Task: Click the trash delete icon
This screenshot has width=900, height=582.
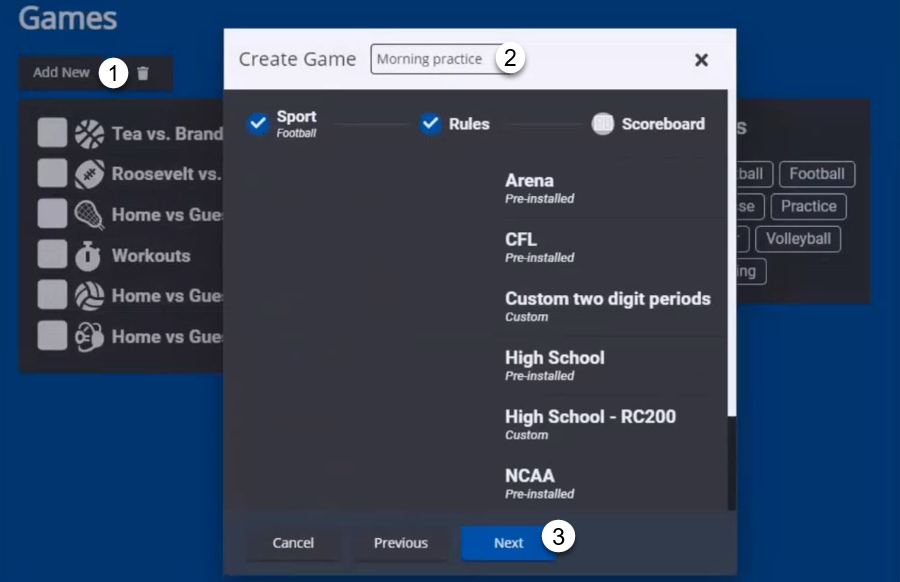Action: (x=143, y=73)
